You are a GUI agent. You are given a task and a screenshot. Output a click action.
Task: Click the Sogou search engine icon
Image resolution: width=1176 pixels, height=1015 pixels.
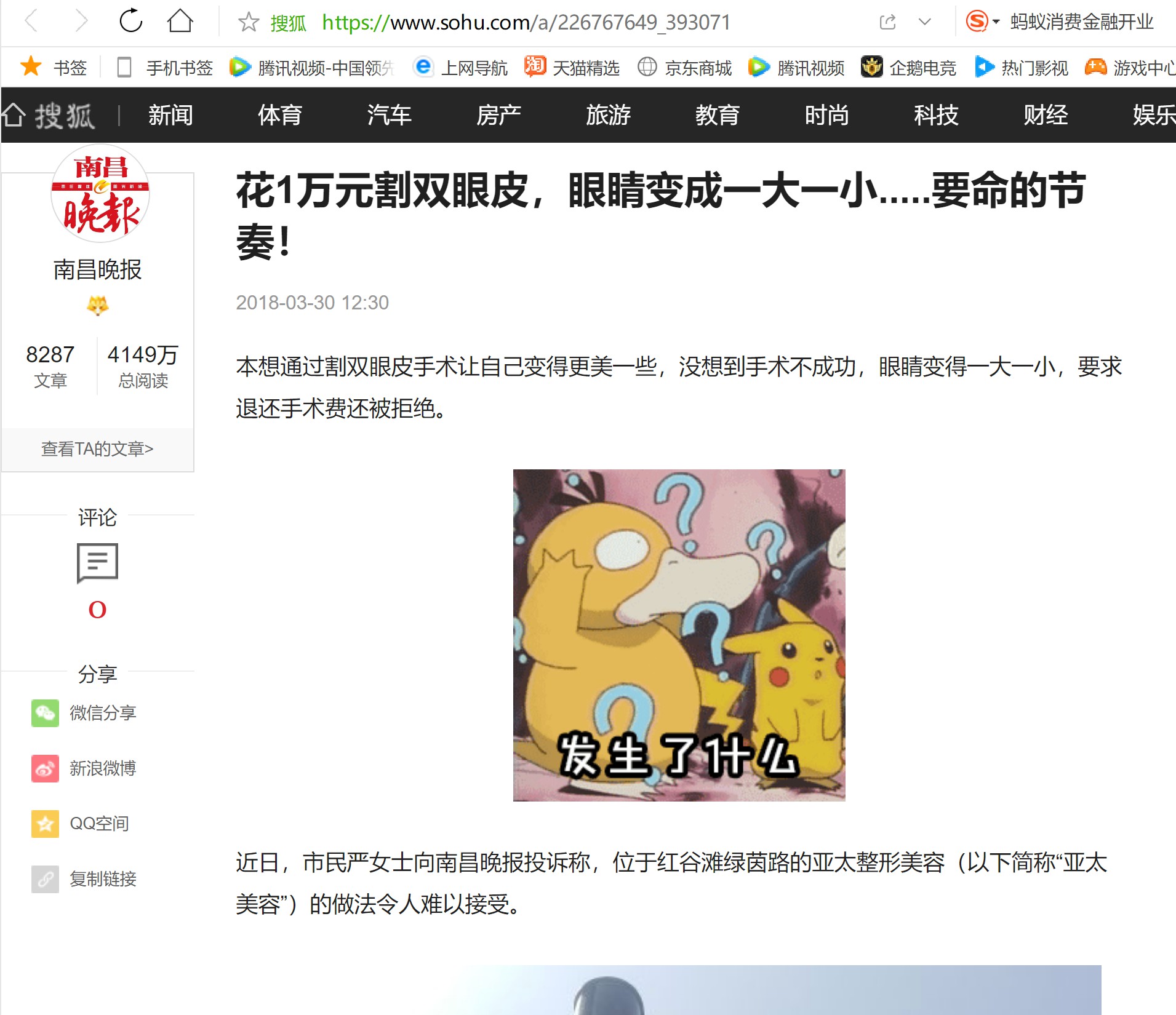pos(977,22)
